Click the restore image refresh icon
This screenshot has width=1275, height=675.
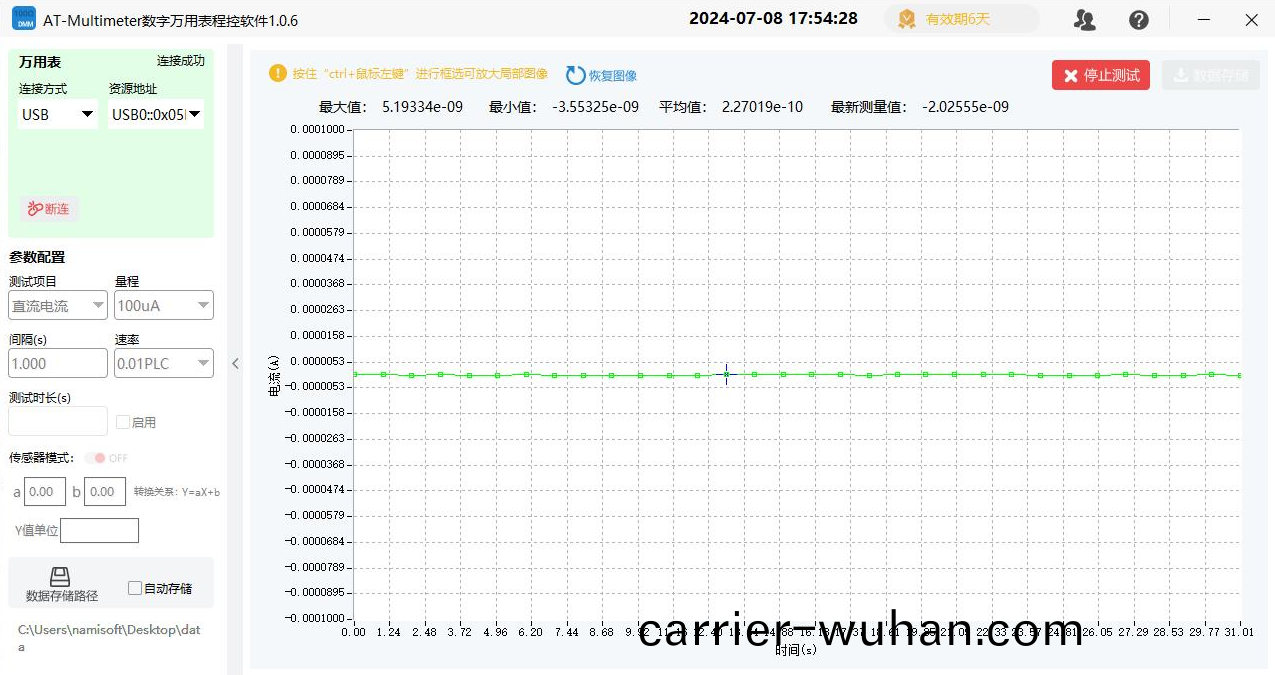point(575,75)
